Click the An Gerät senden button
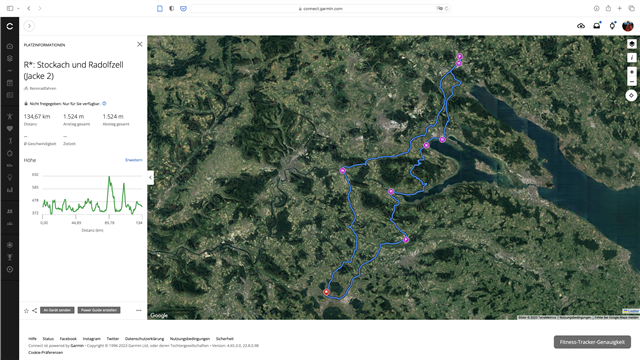This screenshot has width=640, height=360. pyautogui.click(x=57, y=310)
